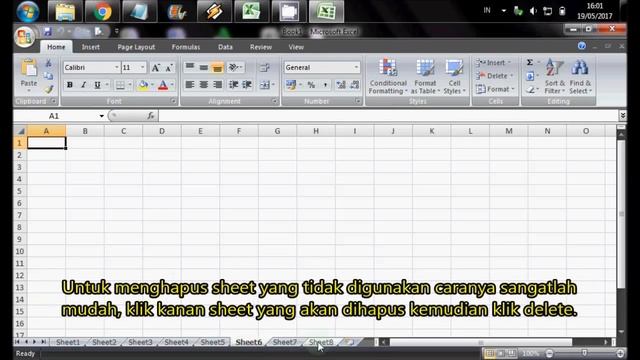The image size is (640, 360).
Task: Open the Review ribbon tab
Action: 261,47
